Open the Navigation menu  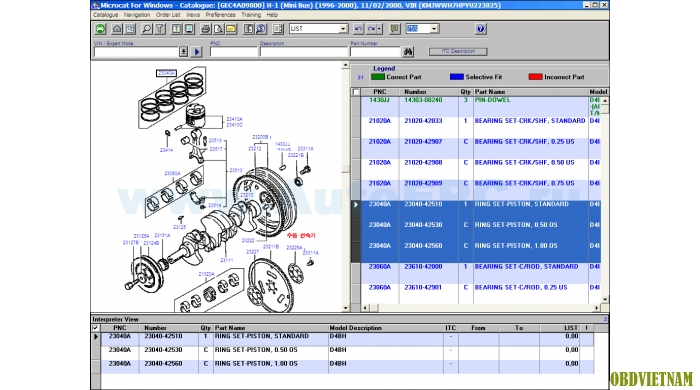point(137,15)
